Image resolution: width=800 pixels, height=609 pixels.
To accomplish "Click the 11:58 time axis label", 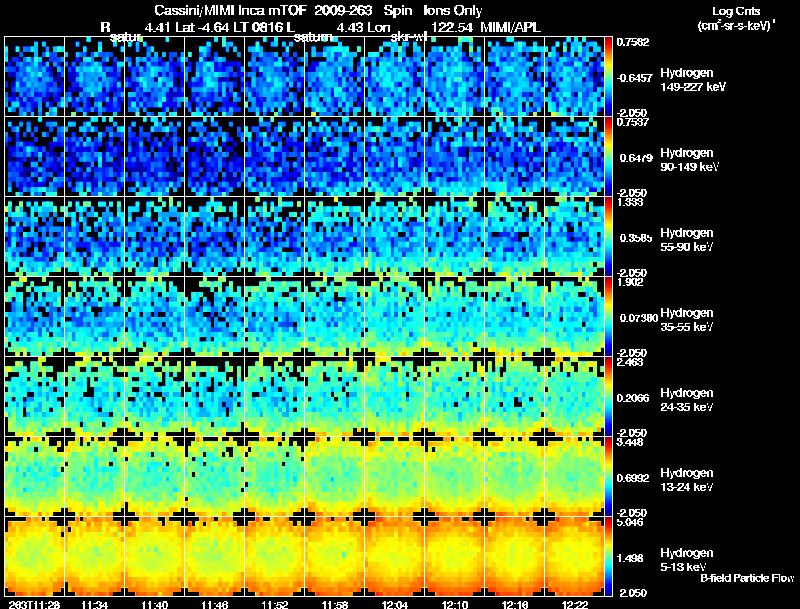I will (335, 604).
